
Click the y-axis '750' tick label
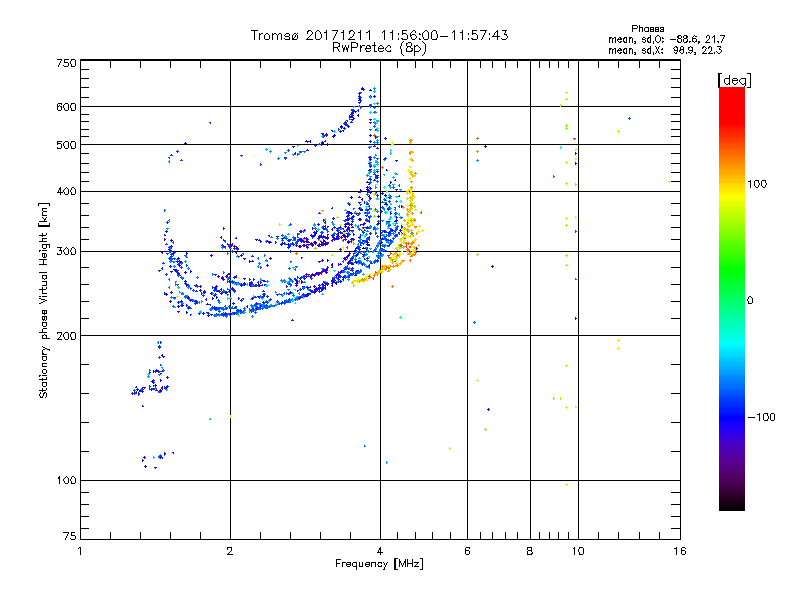tap(66, 63)
